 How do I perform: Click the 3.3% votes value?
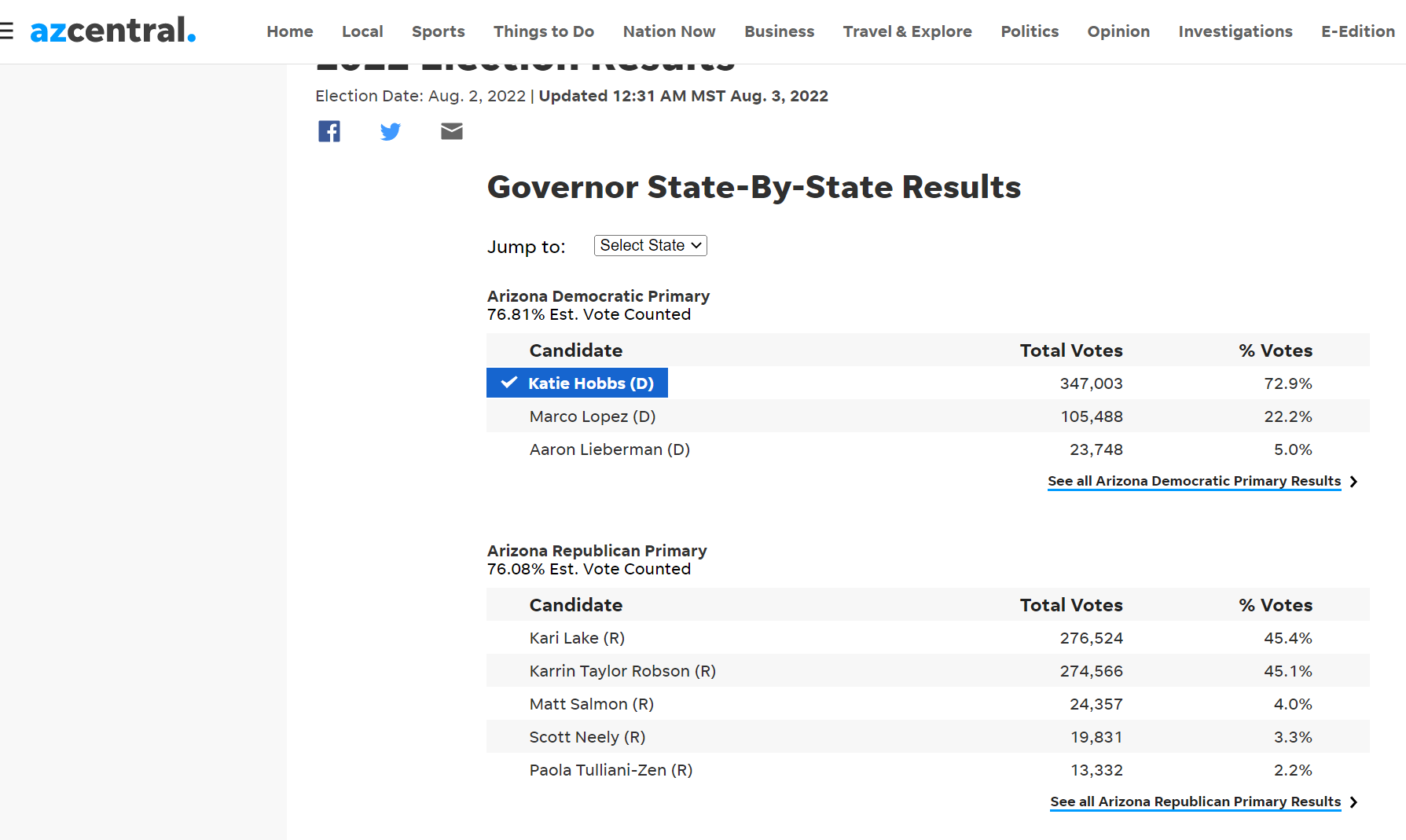coord(1293,737)
